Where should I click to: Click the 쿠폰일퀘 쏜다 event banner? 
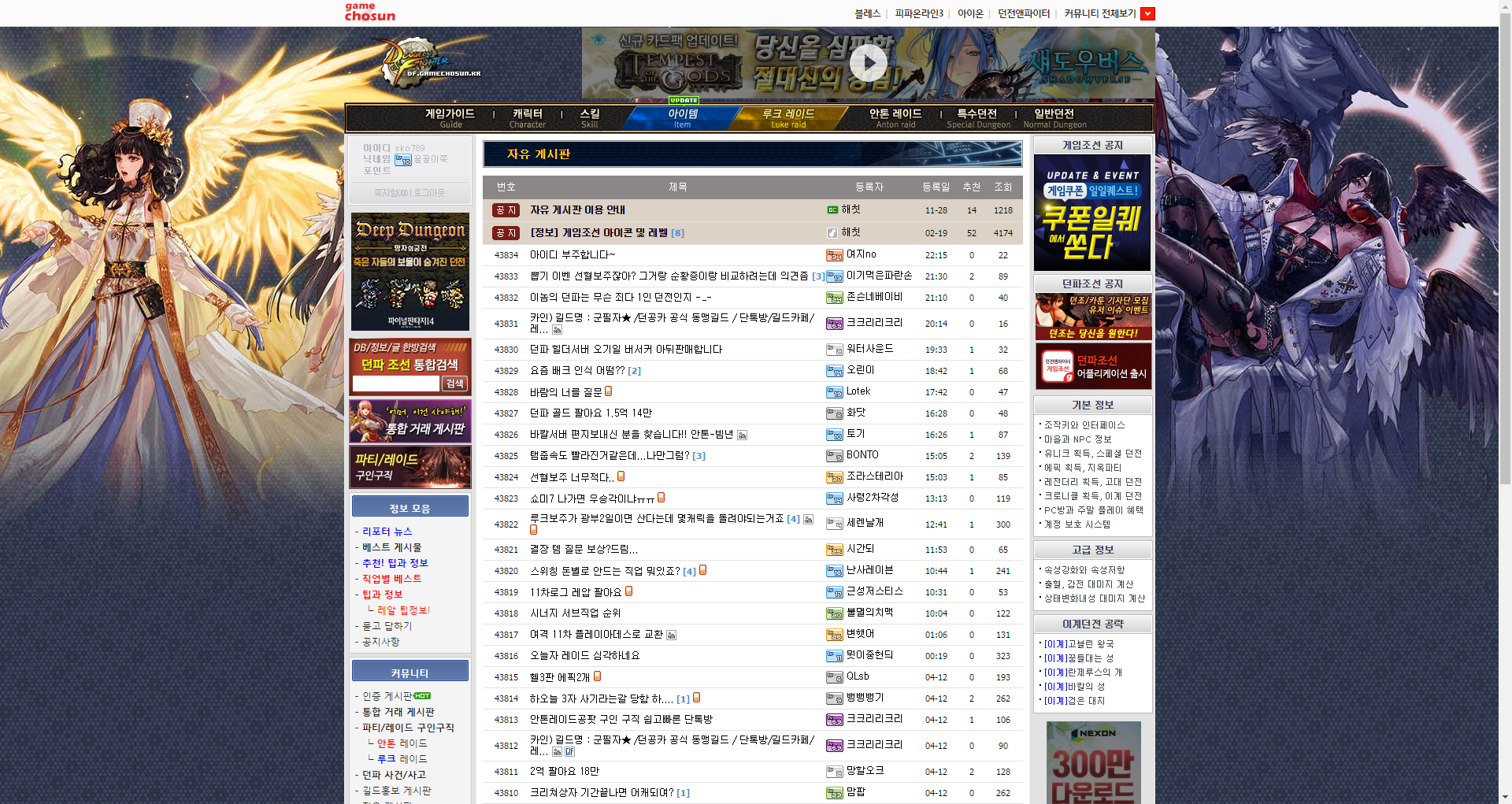[x=1091, y=213]
